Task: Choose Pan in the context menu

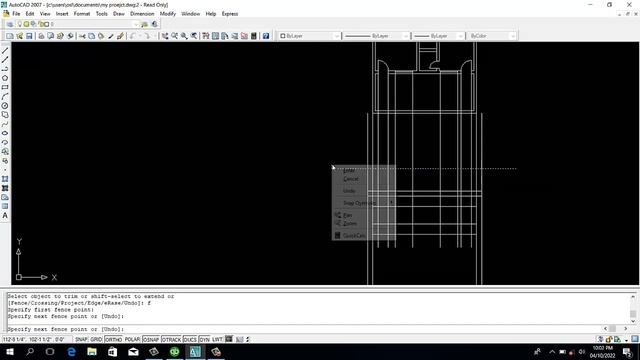Action: [364, 215]
